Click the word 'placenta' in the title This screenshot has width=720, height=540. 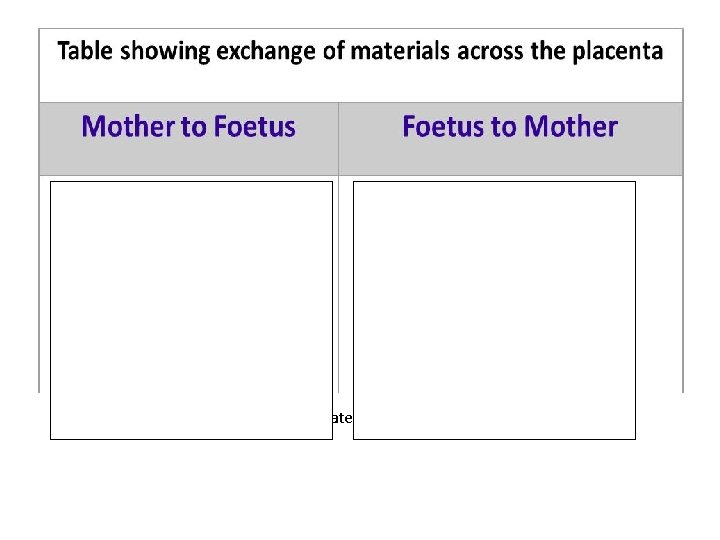(x=618, y=51)
